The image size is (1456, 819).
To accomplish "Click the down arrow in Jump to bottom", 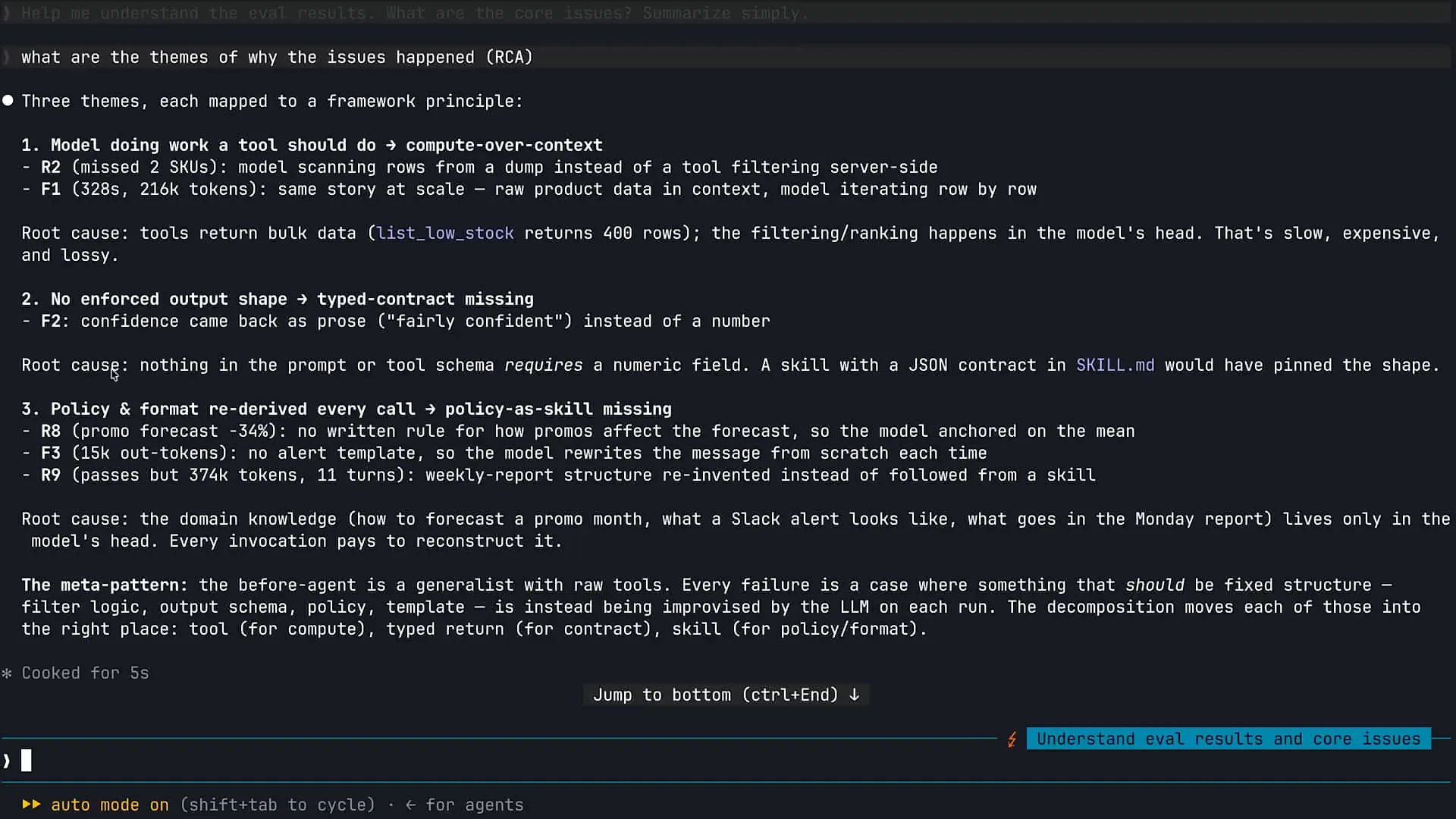I will [x=855, y=695].
